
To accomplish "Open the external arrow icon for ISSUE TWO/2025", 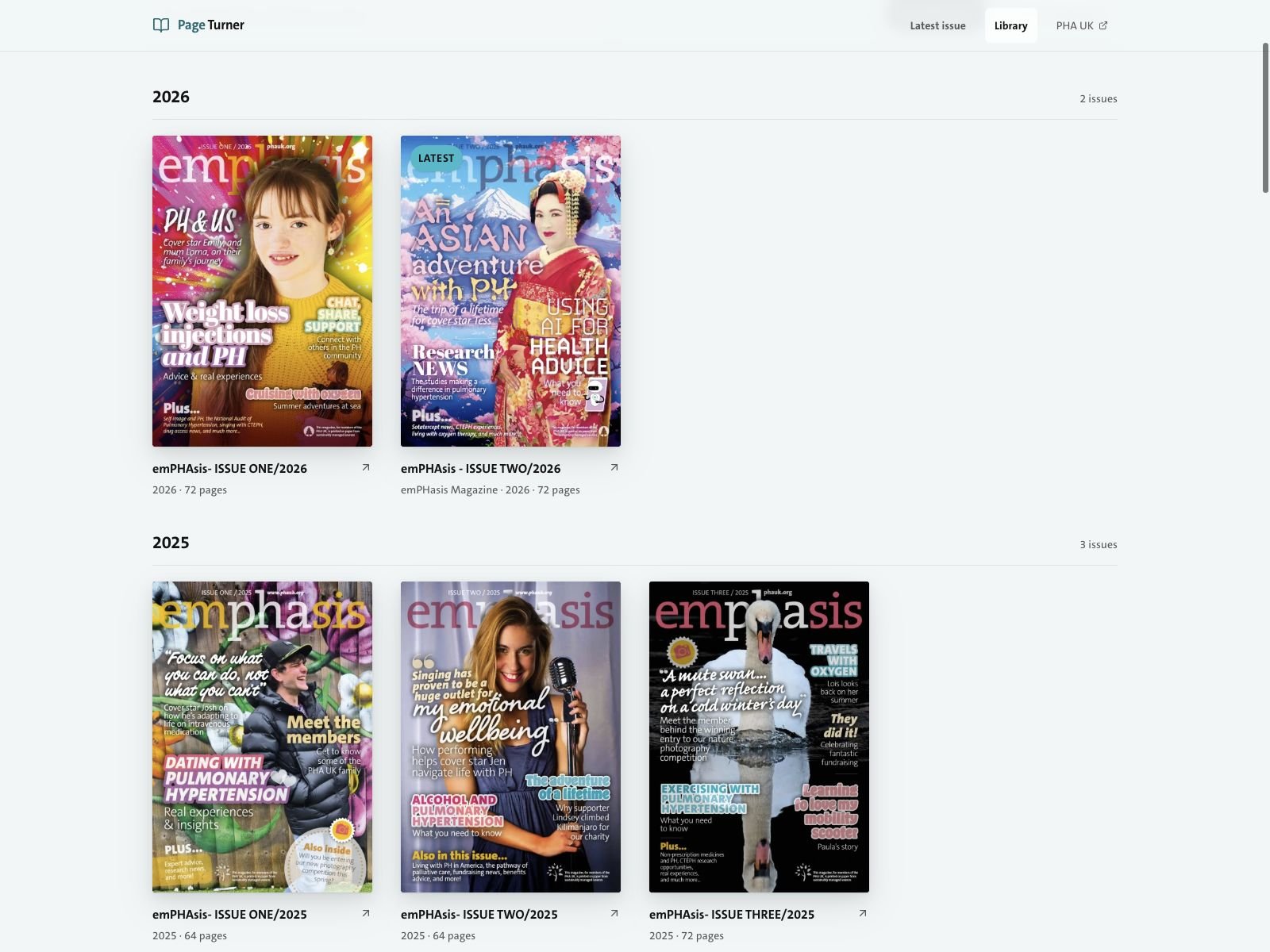I will pyautogui.click(x=614, y=913).
